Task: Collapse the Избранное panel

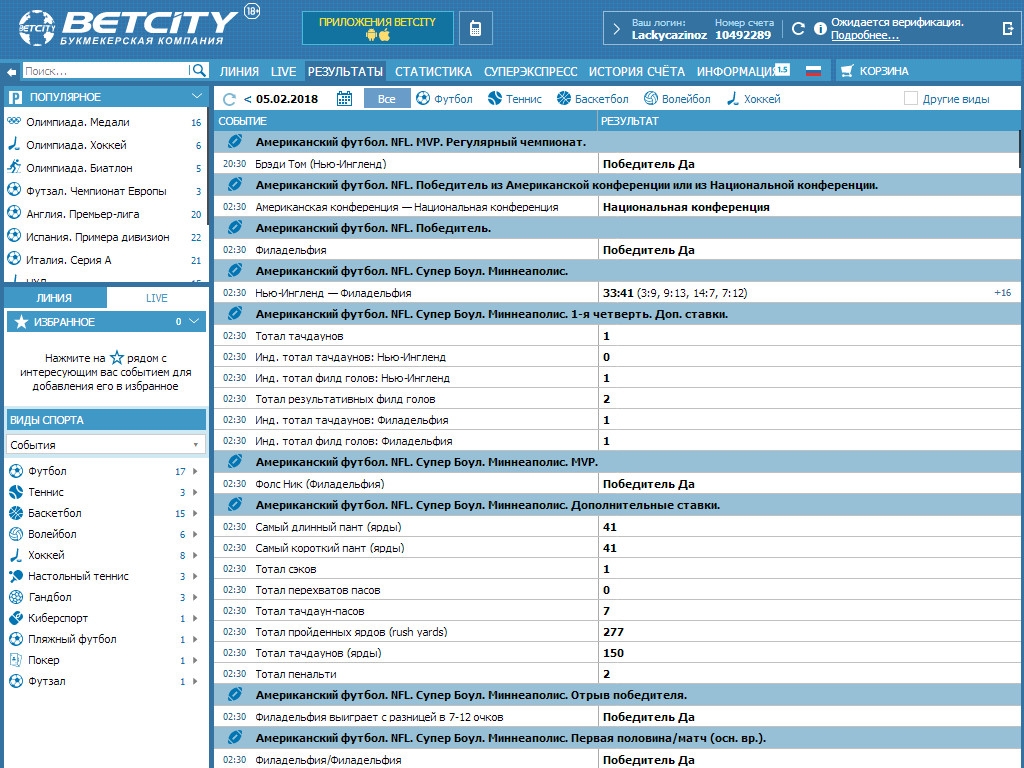Action: tap(195, 321)
